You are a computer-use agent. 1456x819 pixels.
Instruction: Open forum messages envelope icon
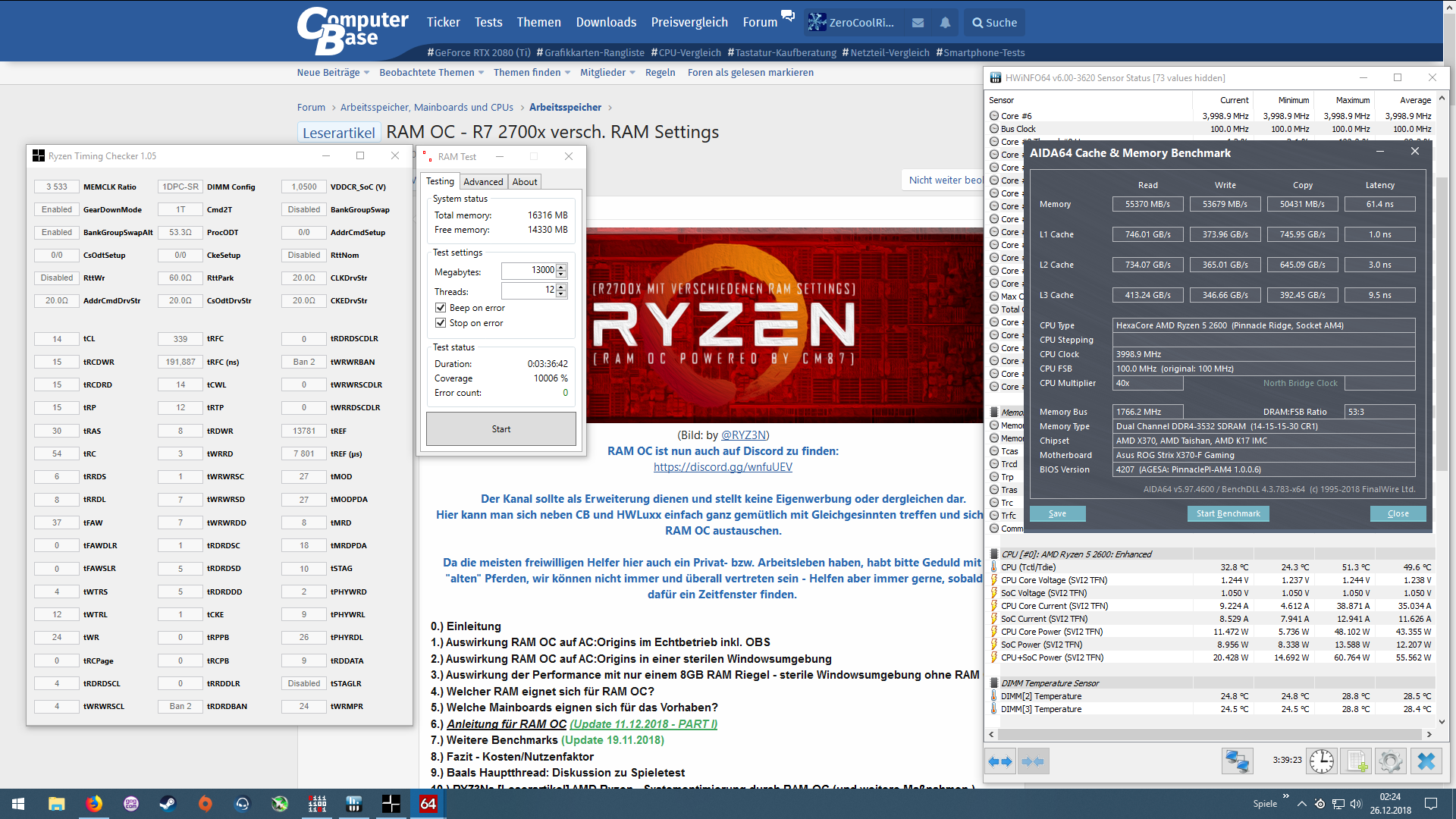[x=918, y=23]
